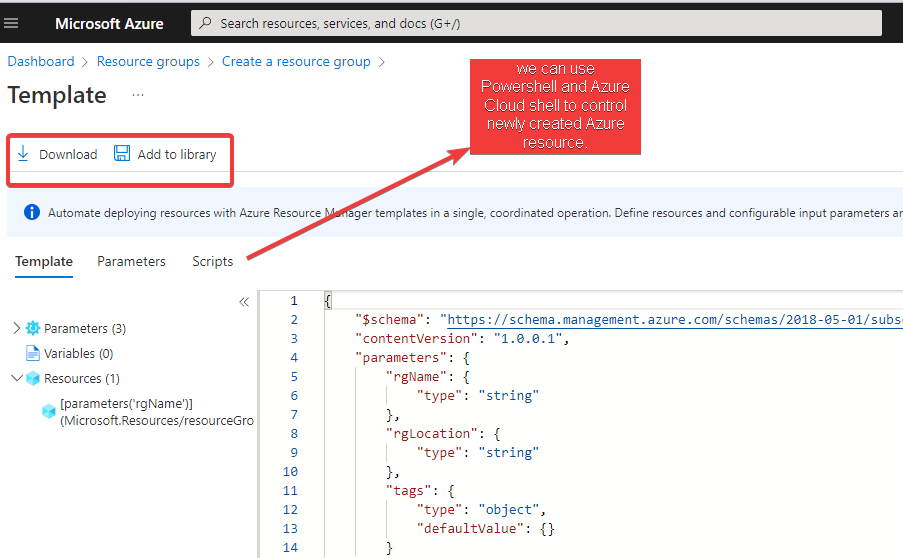This screenshot has width=903, height=558.
Task: Click "string" value on line 6
Action: (509, 396)
